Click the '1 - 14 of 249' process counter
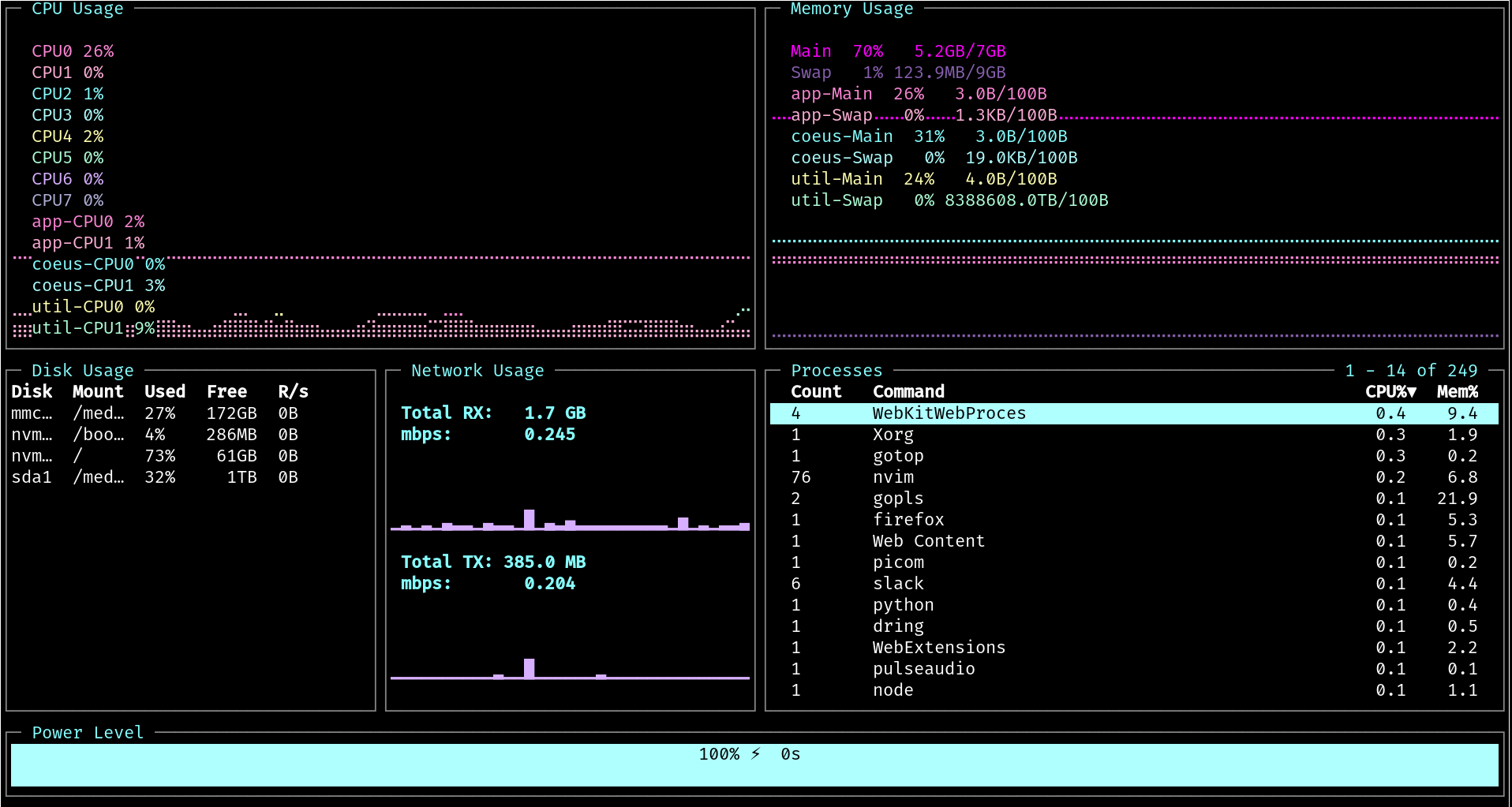Viewport: 1512px width, 807px height. click(1411, 371)
